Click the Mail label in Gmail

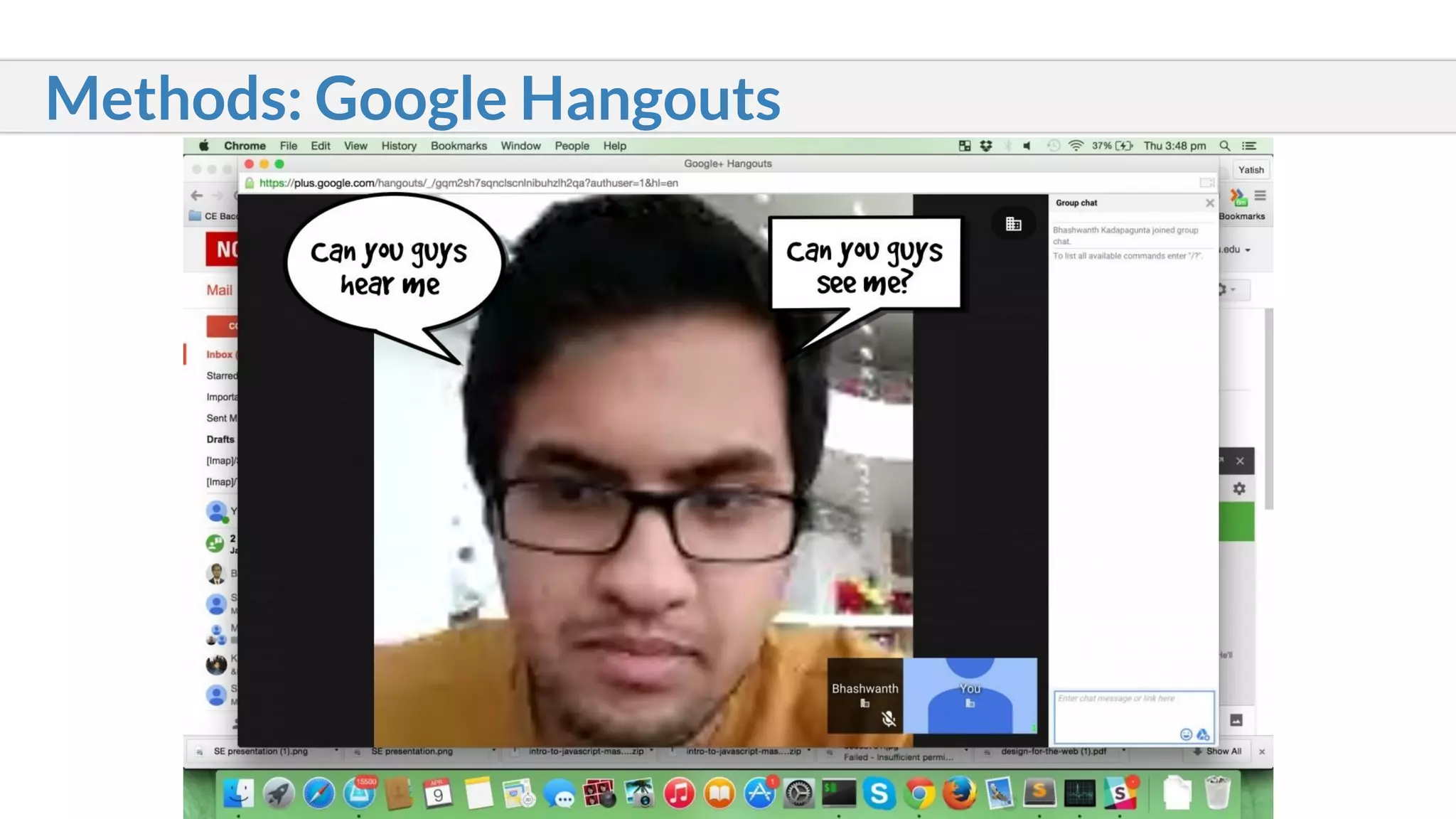[x=219, y=290]
